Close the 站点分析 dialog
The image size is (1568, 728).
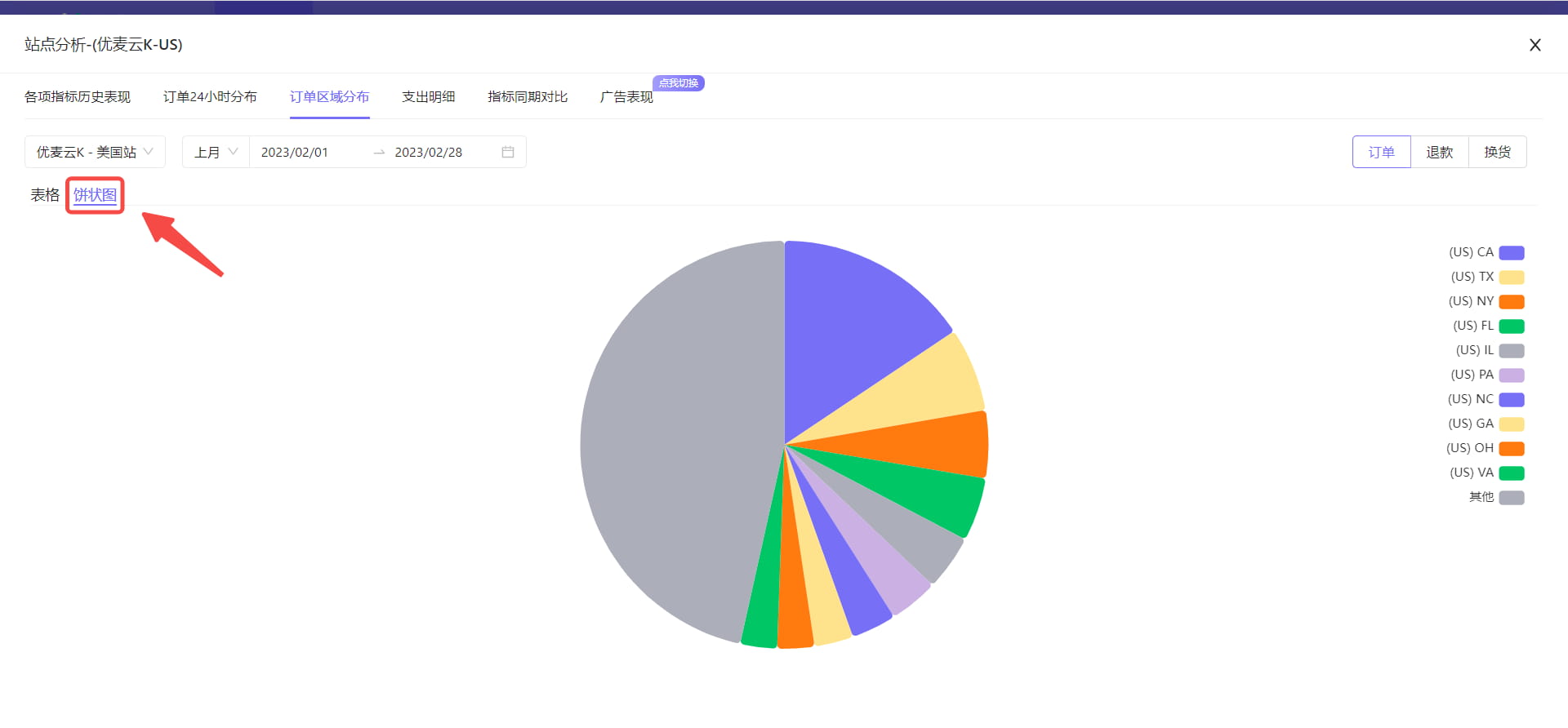pos(1535,45)
